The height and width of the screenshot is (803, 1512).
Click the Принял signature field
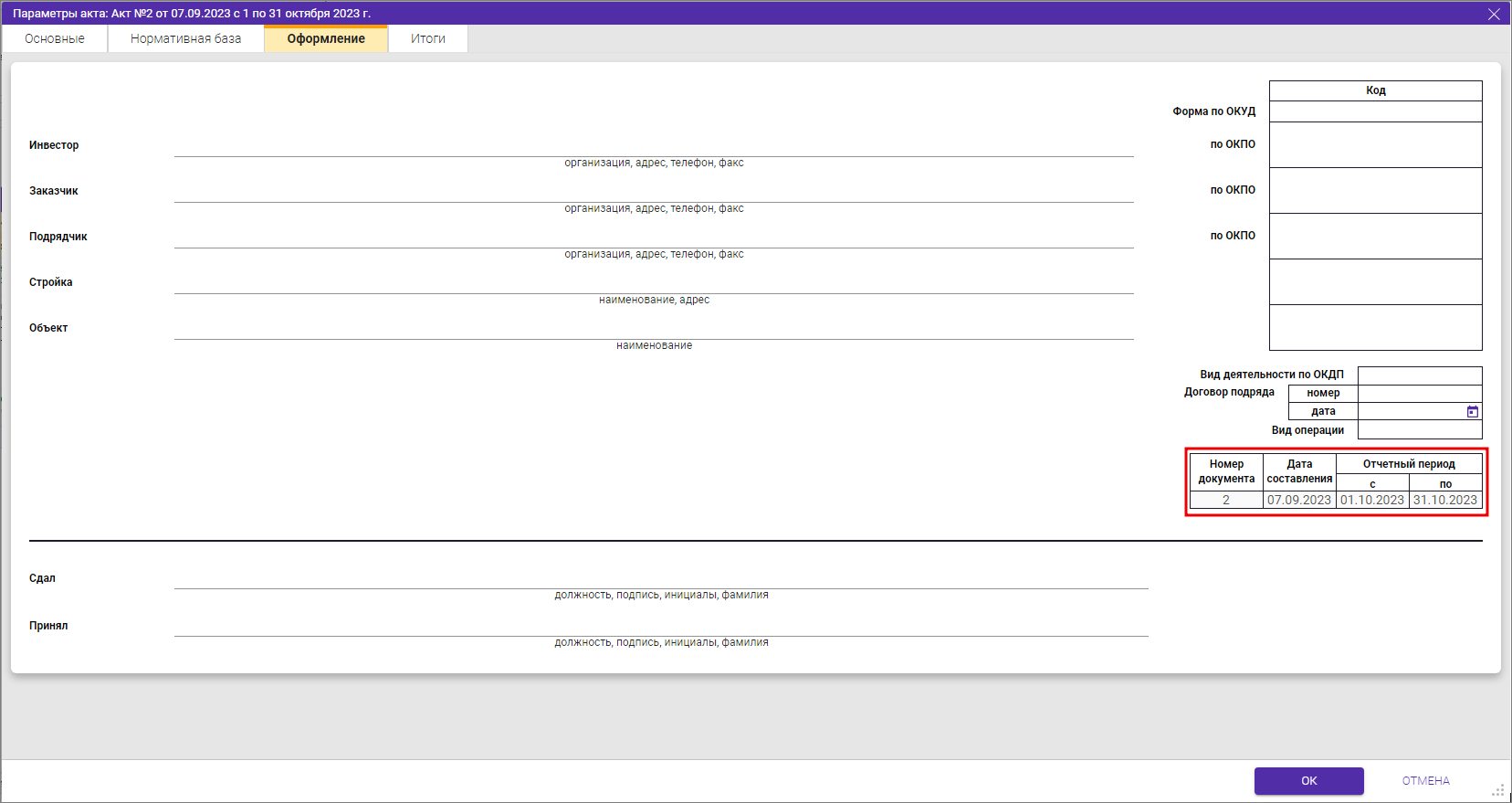[661, 626]
